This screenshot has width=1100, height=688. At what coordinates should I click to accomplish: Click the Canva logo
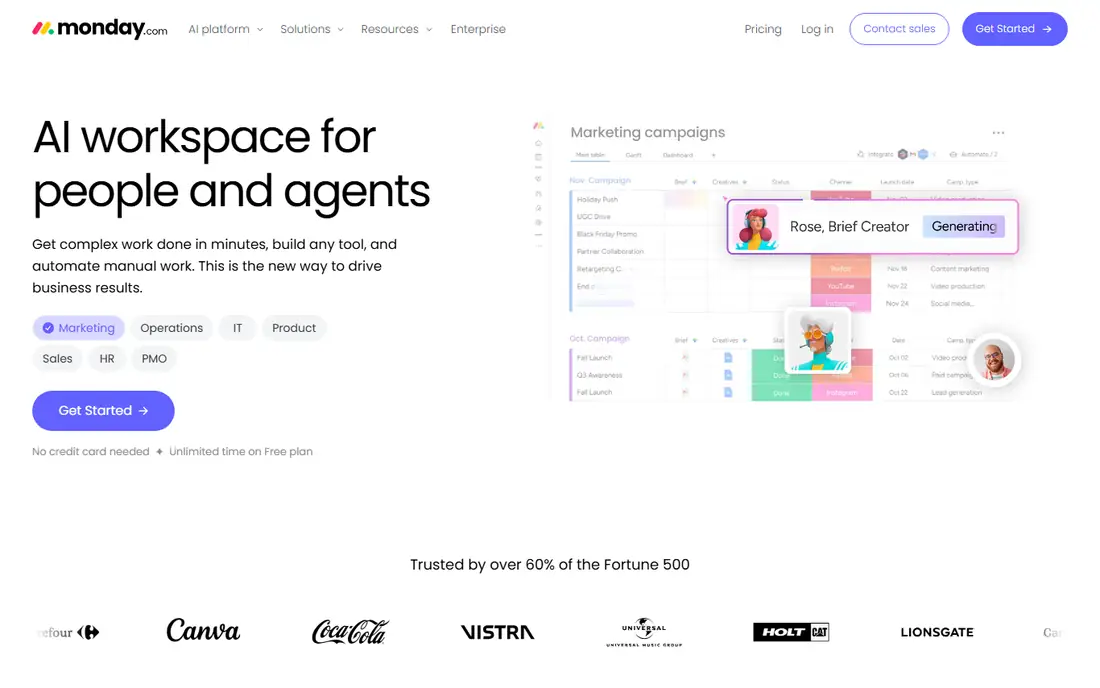click(x=203, y=630)
